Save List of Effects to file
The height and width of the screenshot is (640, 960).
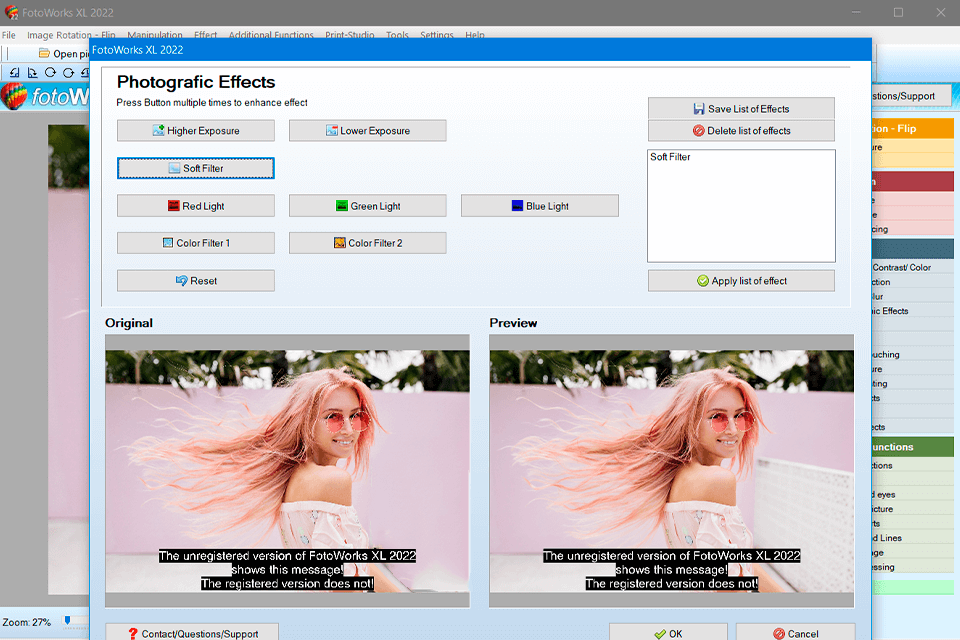click(741, 108)
